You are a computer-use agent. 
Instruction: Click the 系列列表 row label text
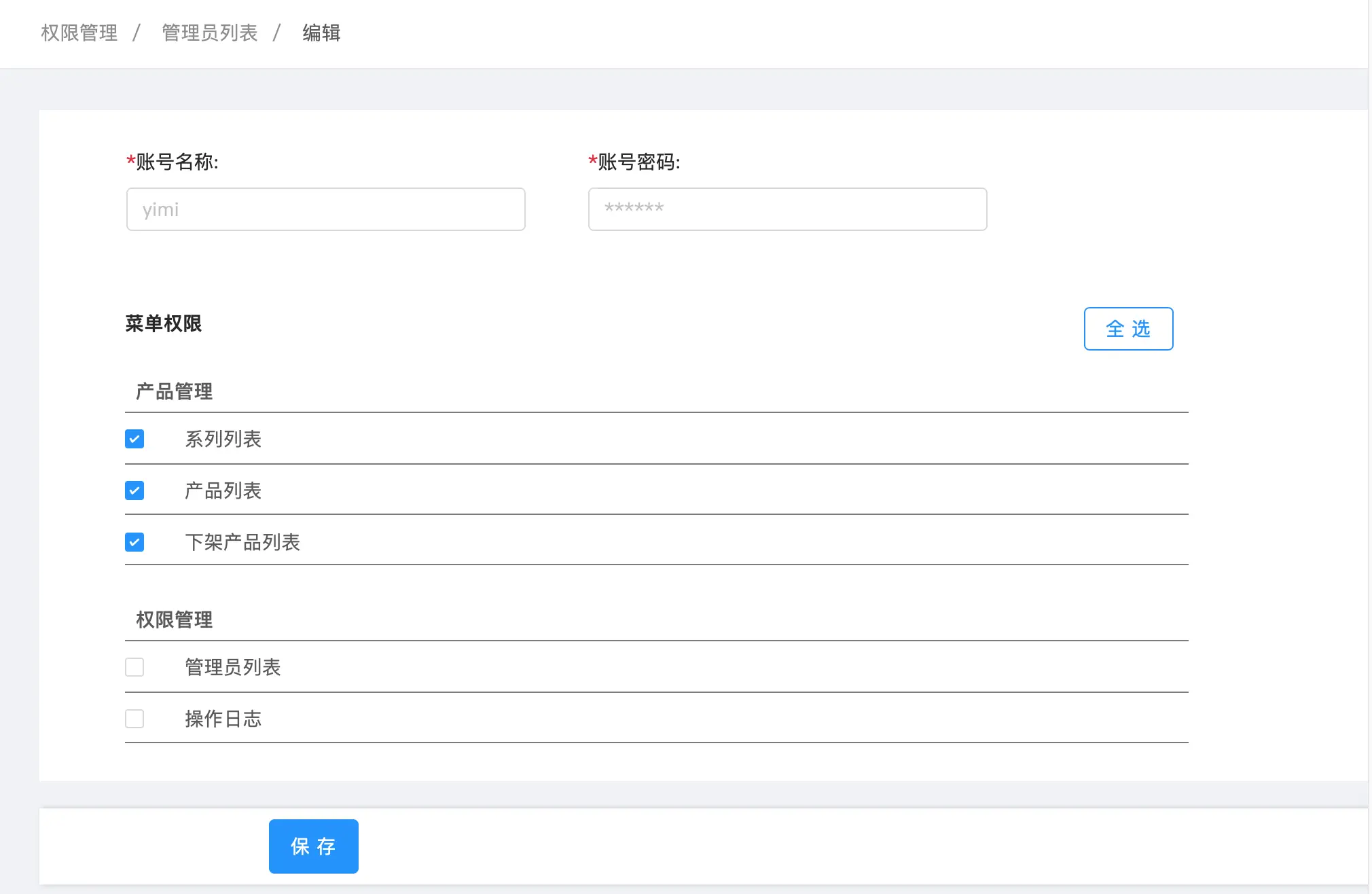pos(223,439)
